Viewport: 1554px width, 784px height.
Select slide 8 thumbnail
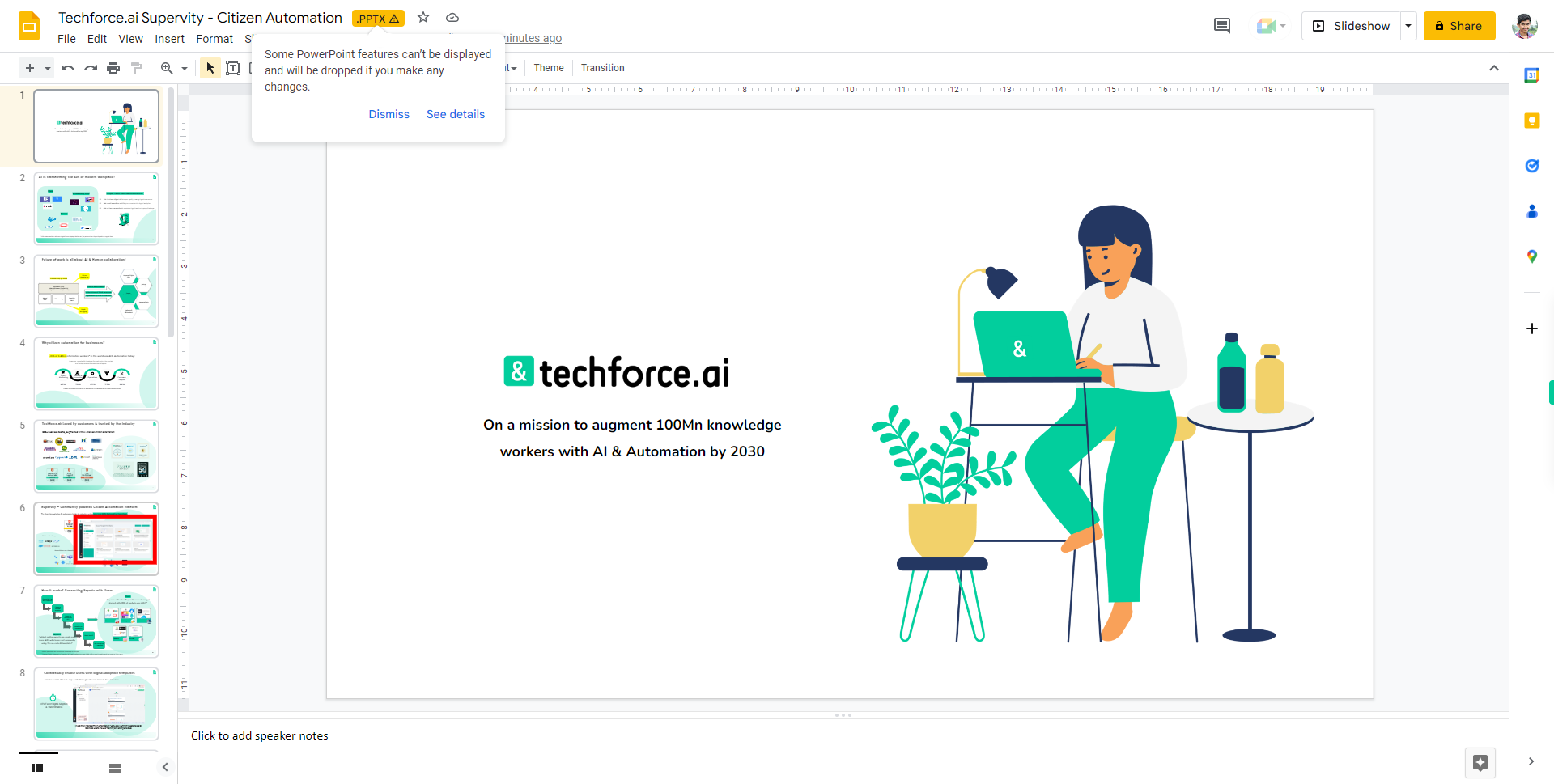[96, 704]
